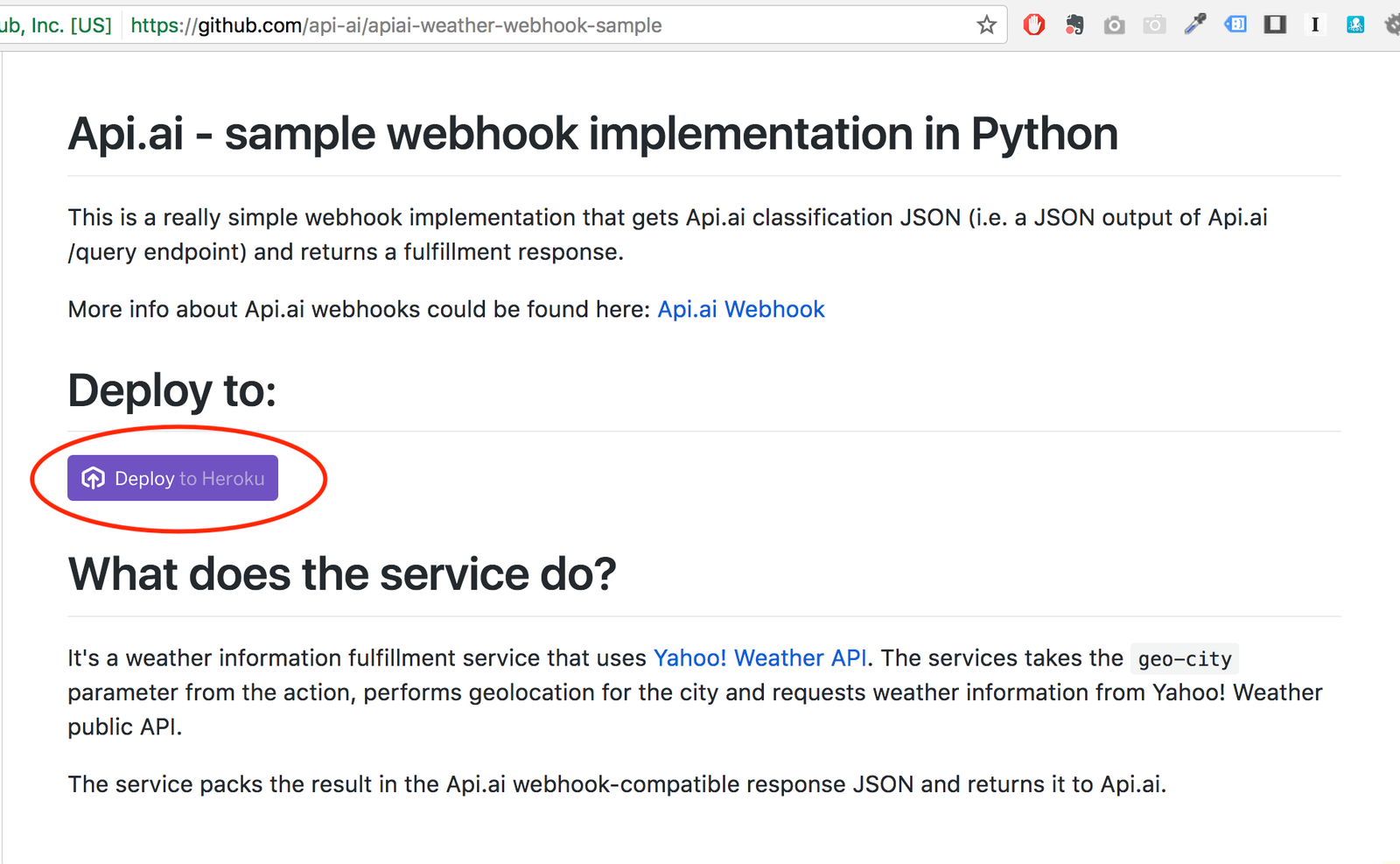Click the Deploy to Heroku button
Viewport: 1400px width, 864px height.
point(172,478)
